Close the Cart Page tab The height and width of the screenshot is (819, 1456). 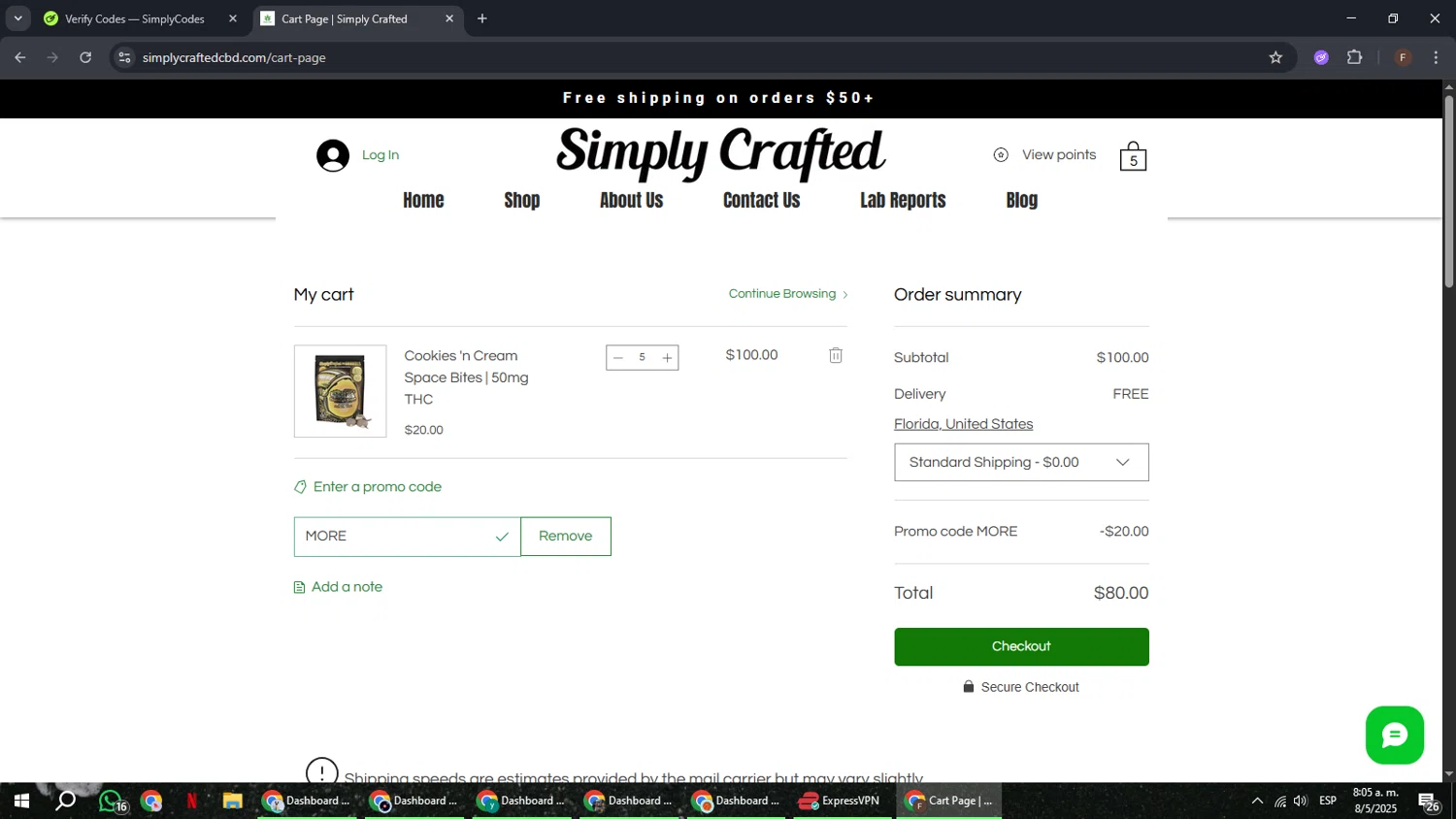(449, 18)
